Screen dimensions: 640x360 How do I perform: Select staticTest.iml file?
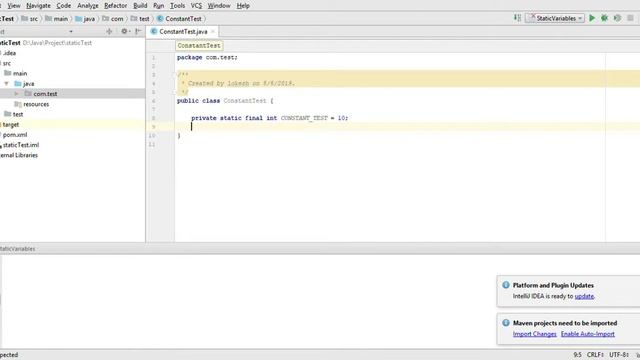[x=20, y=145]
